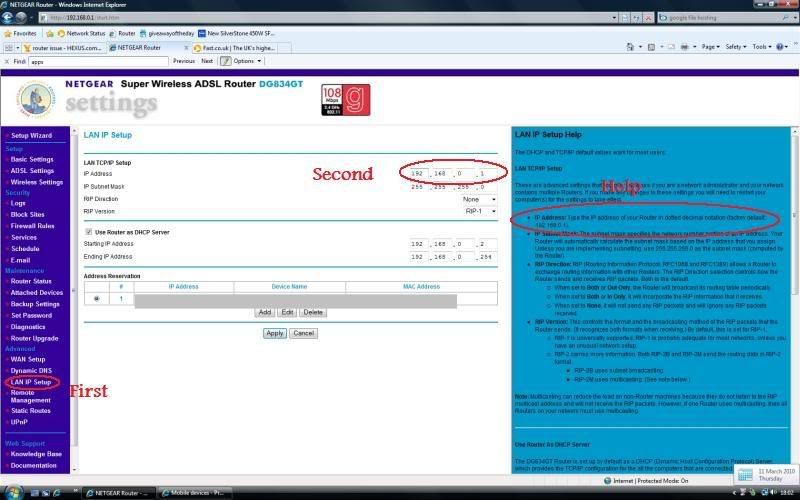Click the Add reservation button
The height and width of the screenshot is (500, 800).
[265, 312]
